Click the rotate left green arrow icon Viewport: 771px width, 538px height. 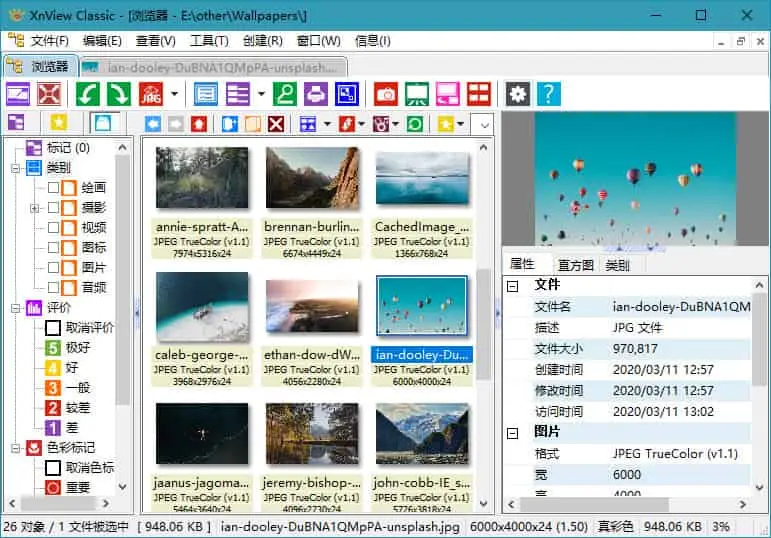coord(90,94)
